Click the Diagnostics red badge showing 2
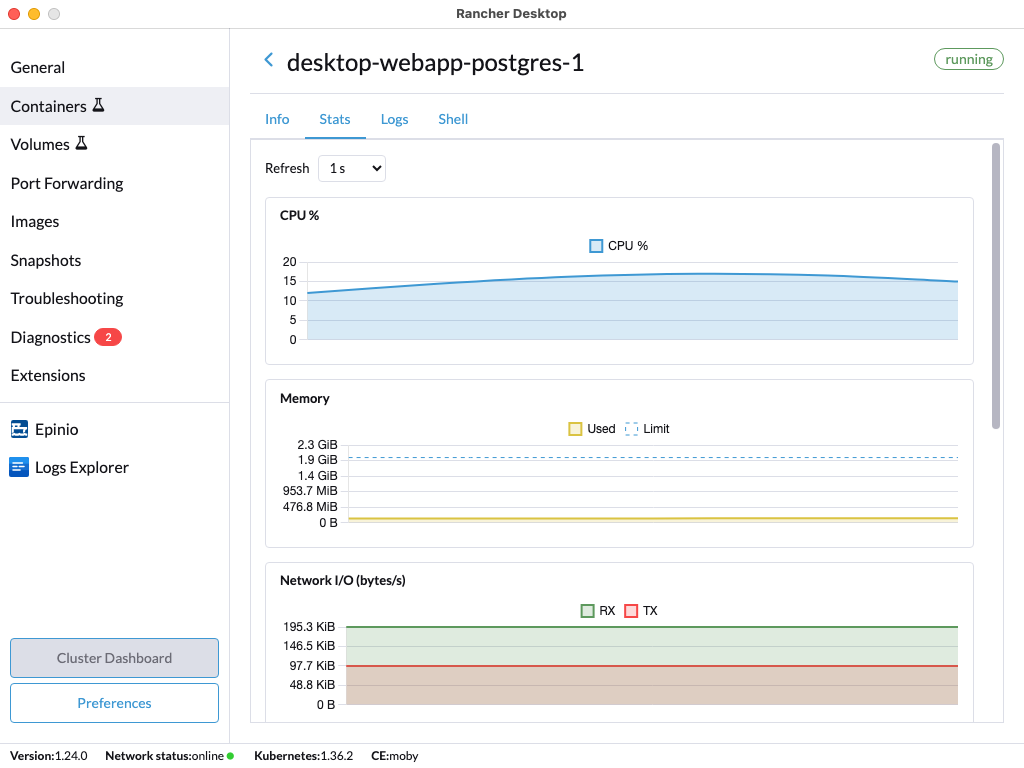This screenshot has width=1024, height=768. click(108, 337)
